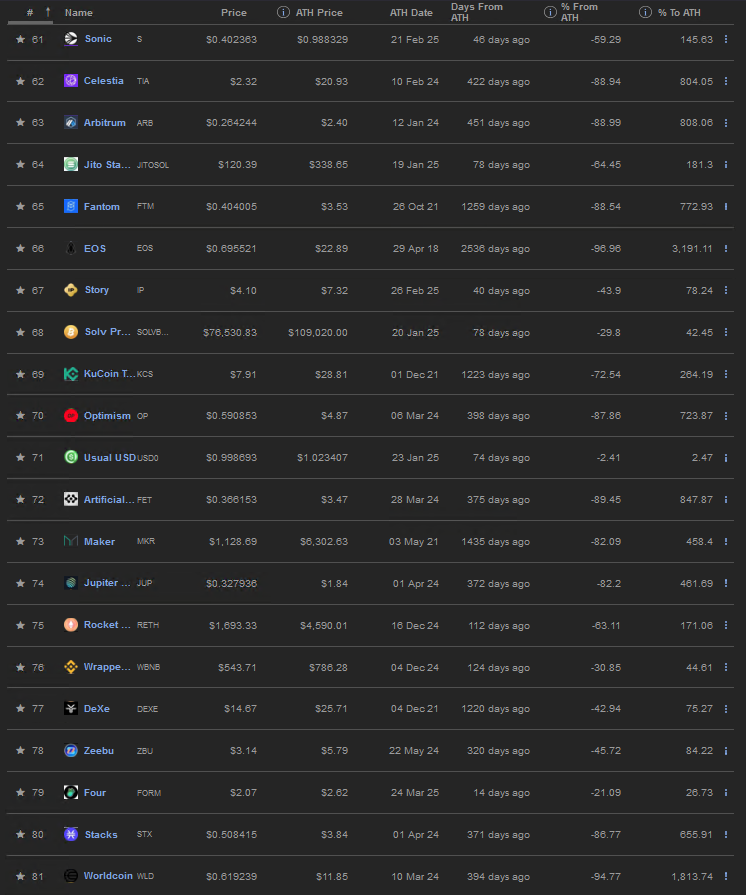The height and width of the screenshot is (895, 746).
Task: Sort by ATH Date column header
Action: pyautogui.click(x=411, y=13)
